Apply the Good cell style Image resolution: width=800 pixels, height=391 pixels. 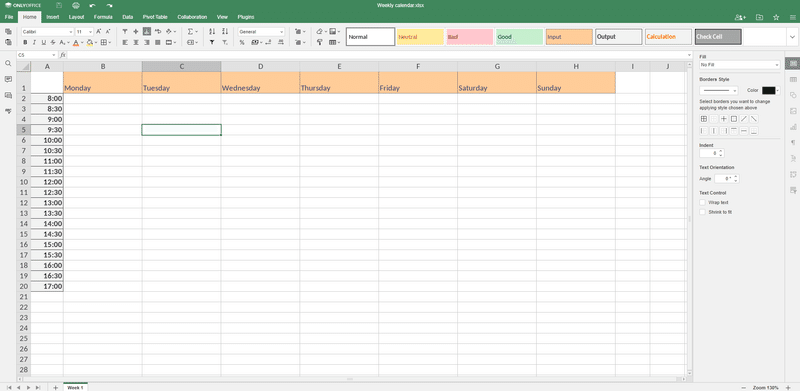click(x=519, y=37)
